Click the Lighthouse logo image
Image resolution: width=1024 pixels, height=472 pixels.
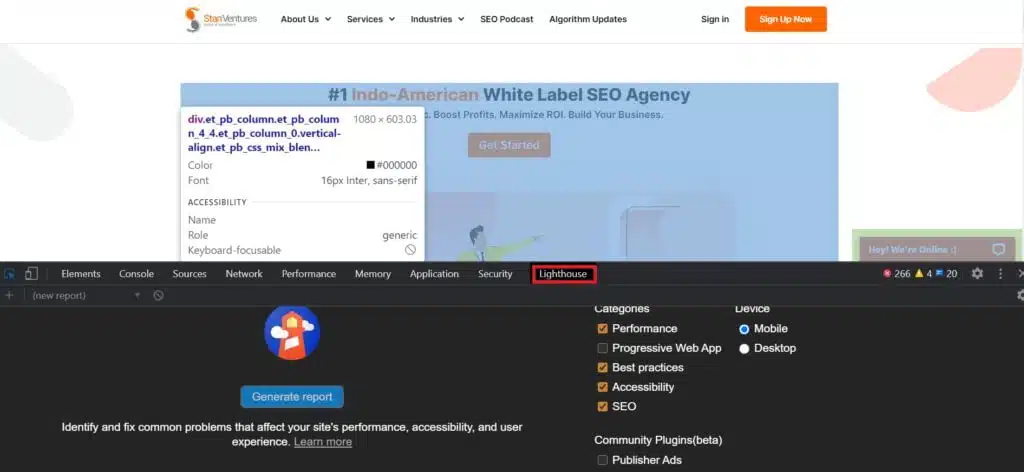coord(292,332)
